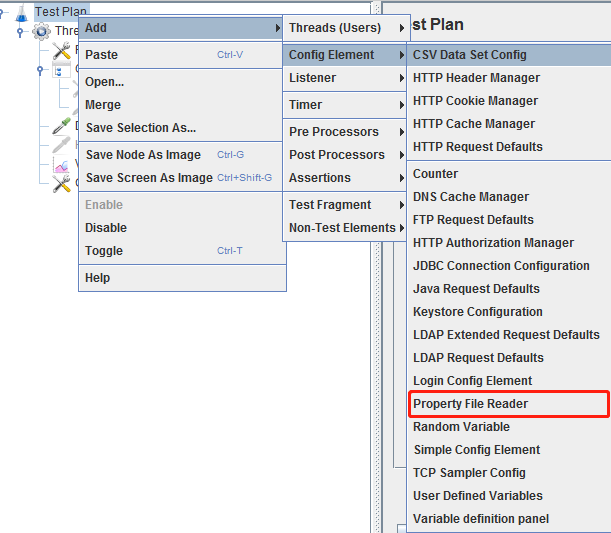Add Counter config element
The width and height of the screenshot is (611, 533).
[509, 174]
